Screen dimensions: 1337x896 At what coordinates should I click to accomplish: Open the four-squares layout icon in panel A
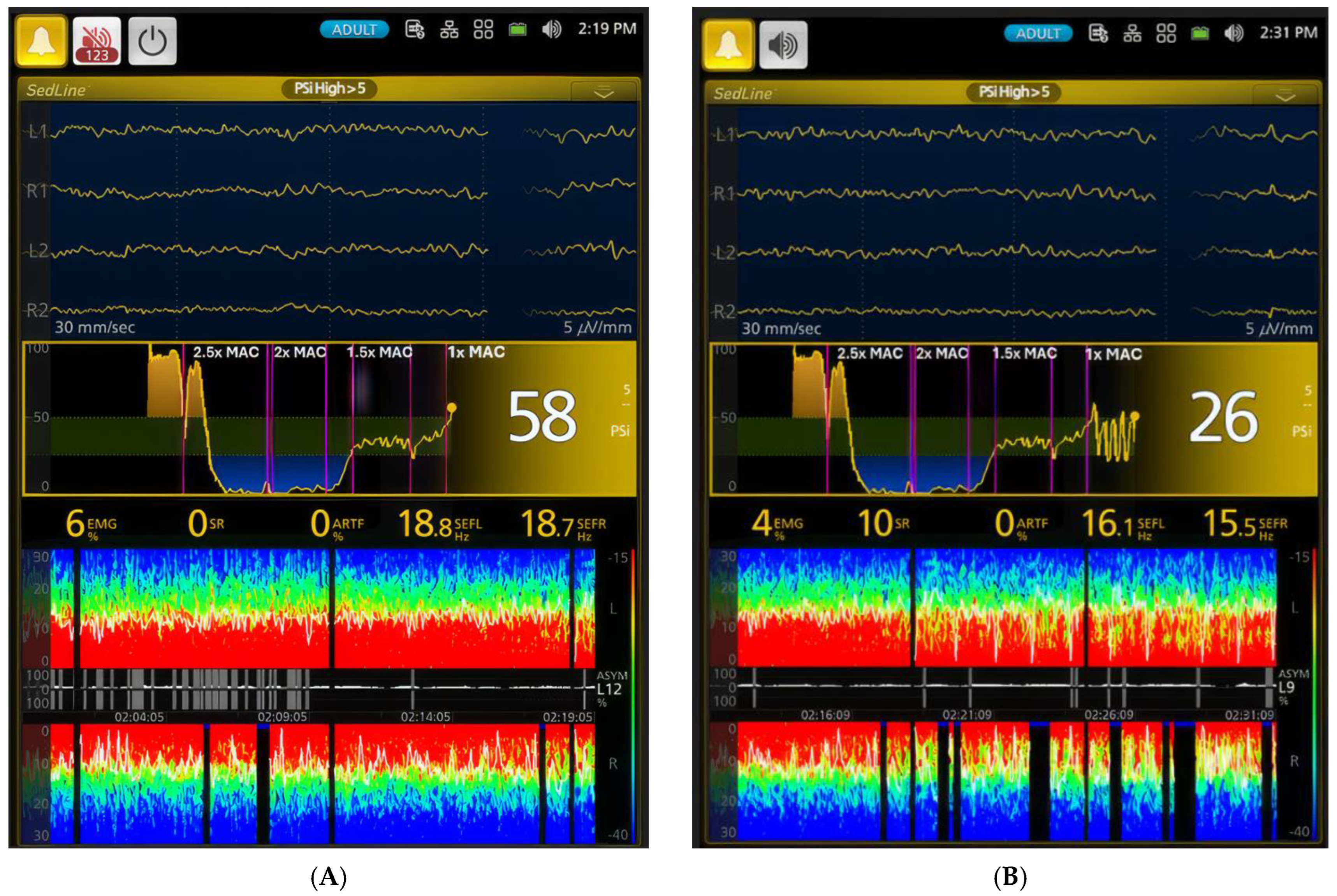pos(483,30)
